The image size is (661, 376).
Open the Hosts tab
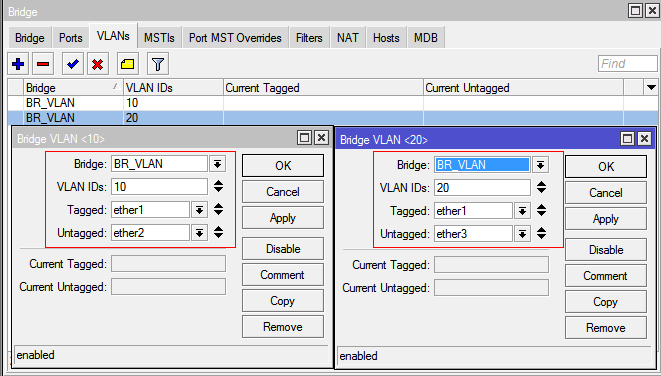pos(386,38)
